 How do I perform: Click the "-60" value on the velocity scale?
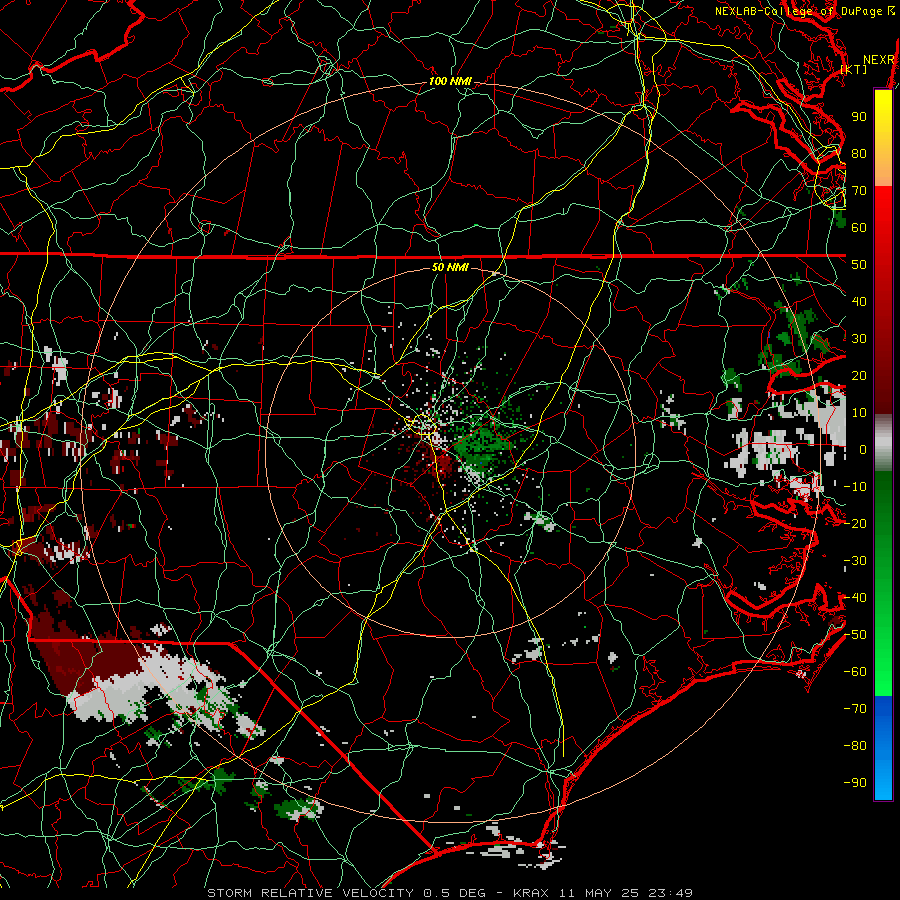(x=855, y=672)
